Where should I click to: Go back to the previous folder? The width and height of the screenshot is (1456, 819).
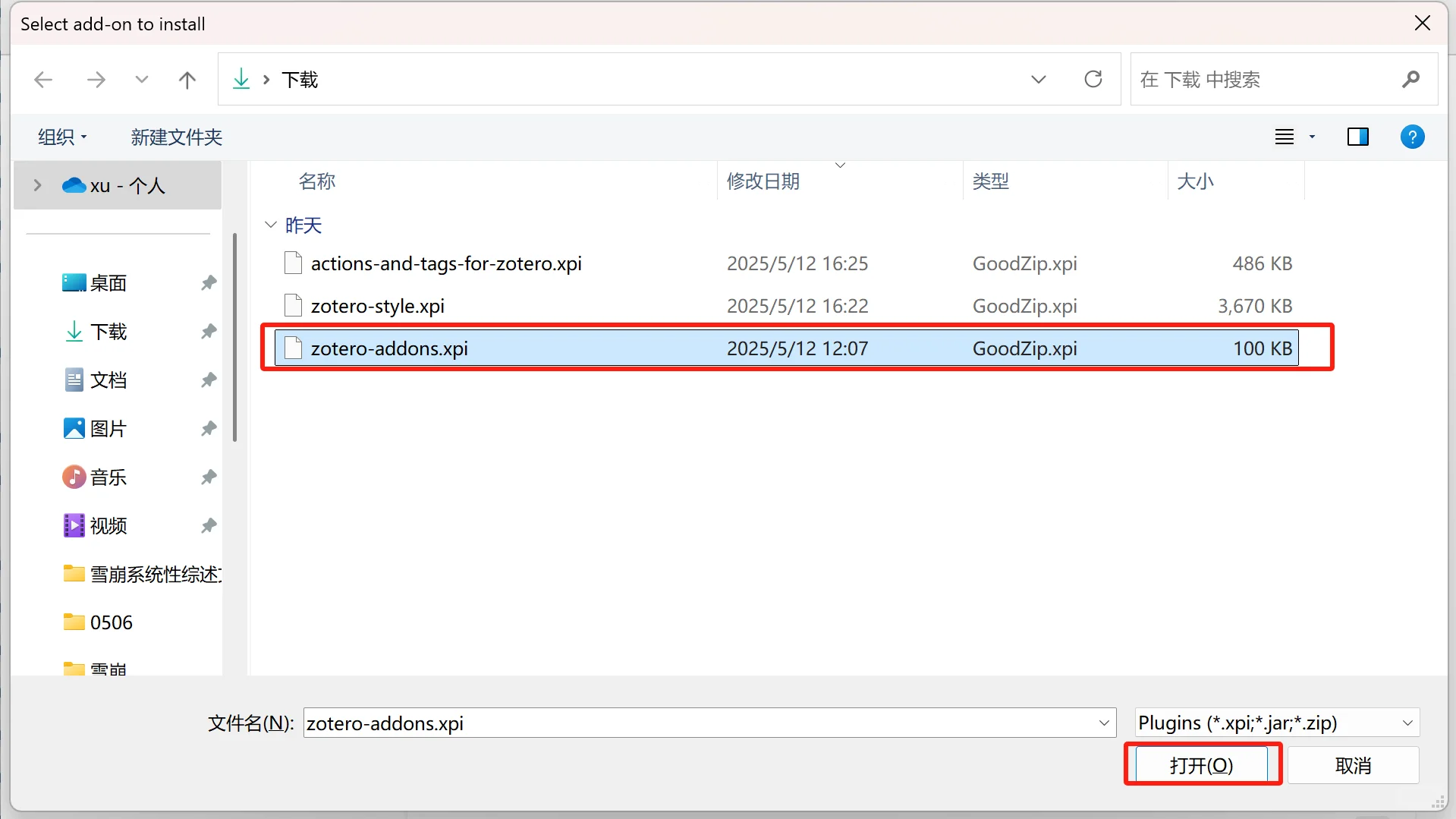[44, 80]
